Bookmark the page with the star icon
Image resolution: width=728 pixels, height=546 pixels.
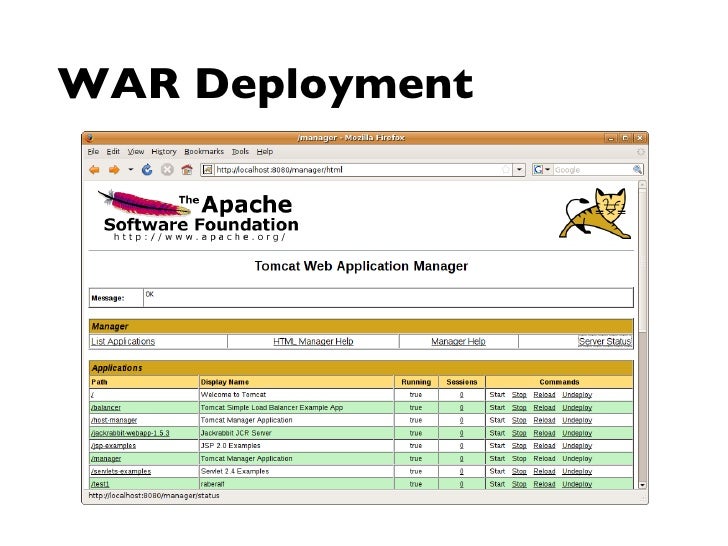(x=506, y=170)
